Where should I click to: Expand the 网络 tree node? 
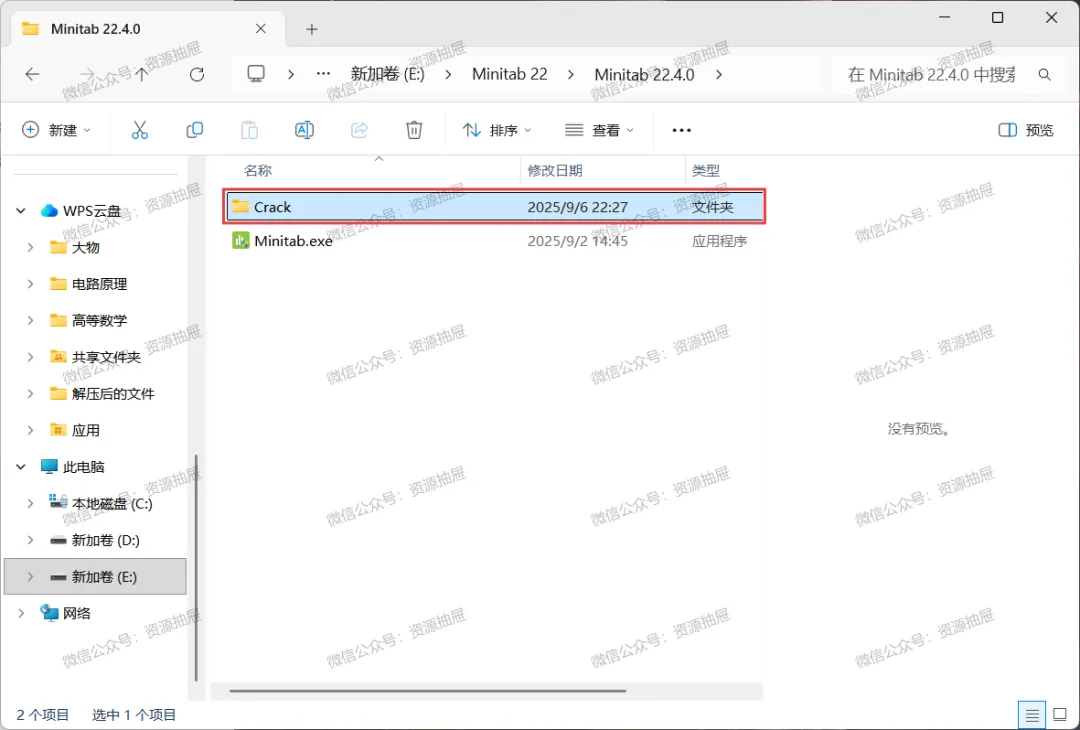(21, 613)
